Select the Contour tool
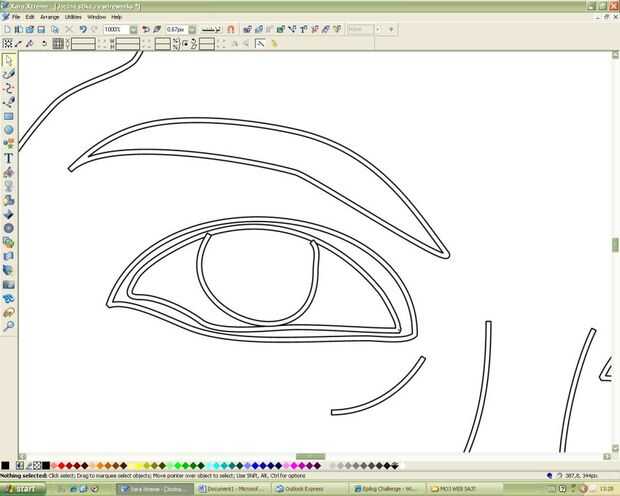The image size is (620, 496). tap(8, 228)
